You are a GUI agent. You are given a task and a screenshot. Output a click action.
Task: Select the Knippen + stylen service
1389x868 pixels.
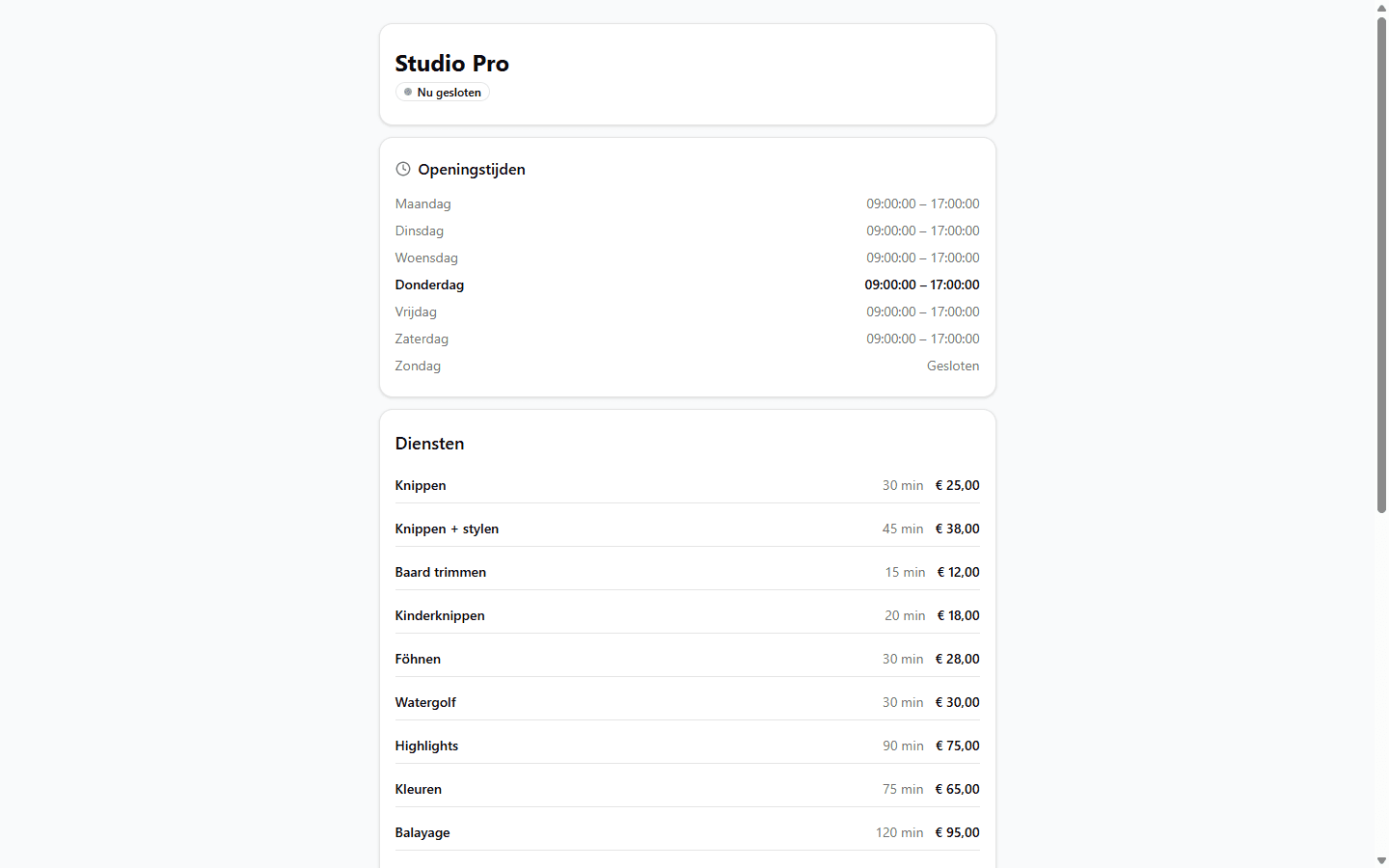coord(447,529)
